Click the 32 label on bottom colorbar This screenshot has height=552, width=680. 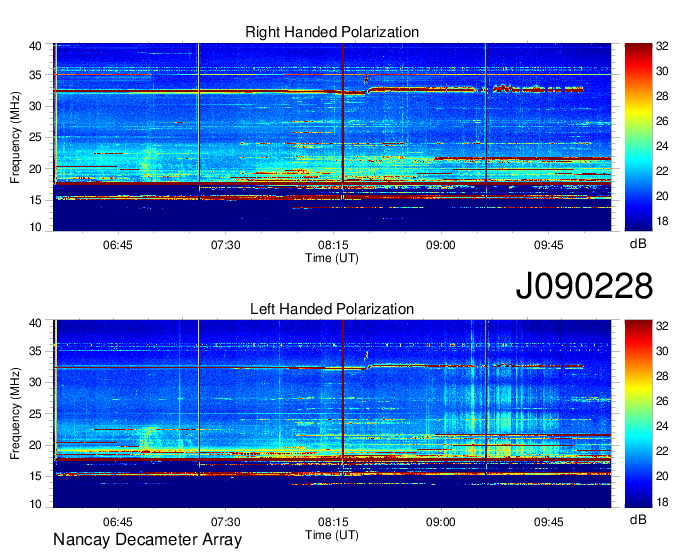click(662, 326)
